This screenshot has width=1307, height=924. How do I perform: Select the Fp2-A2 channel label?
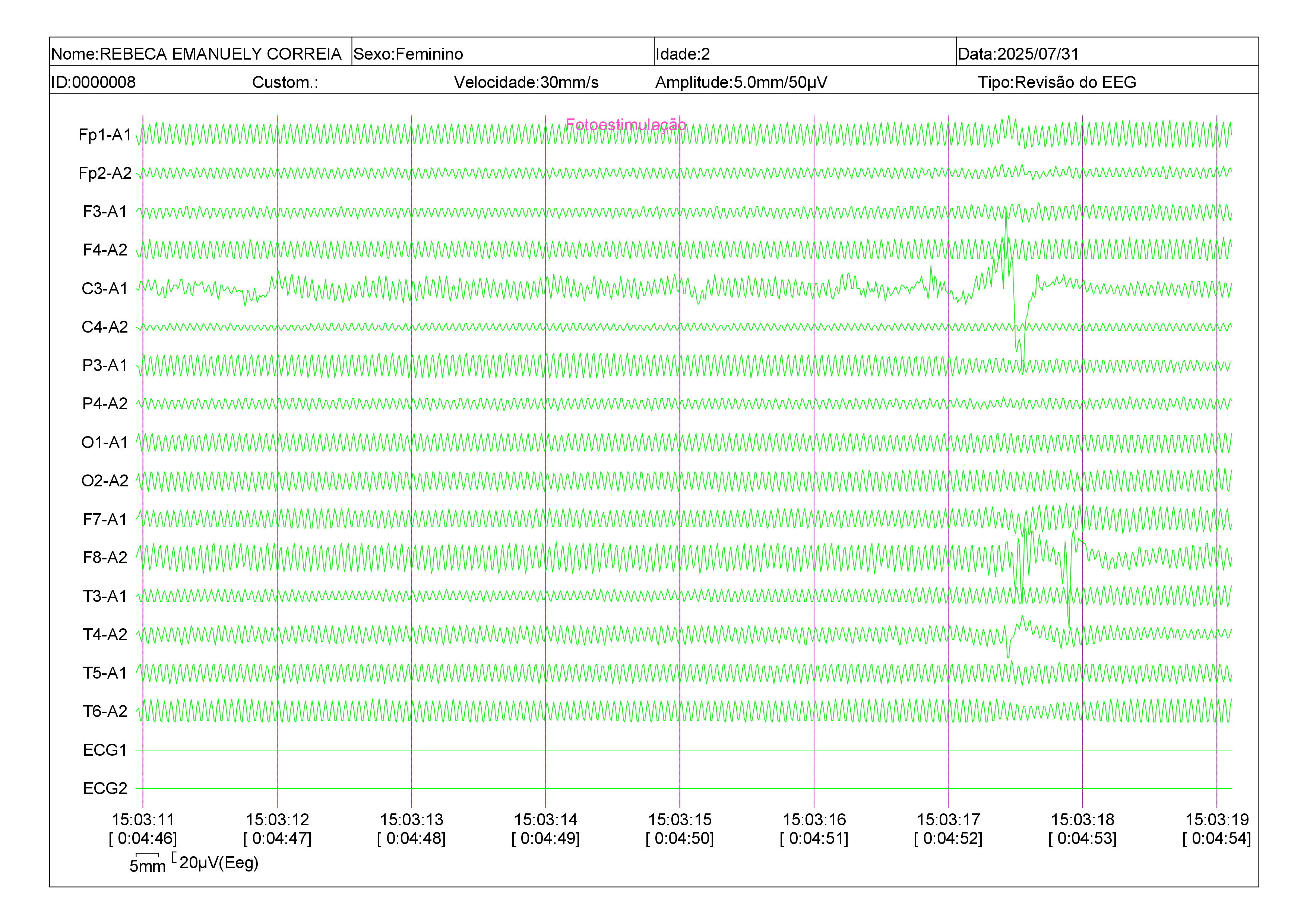click(x=105, y=173)
